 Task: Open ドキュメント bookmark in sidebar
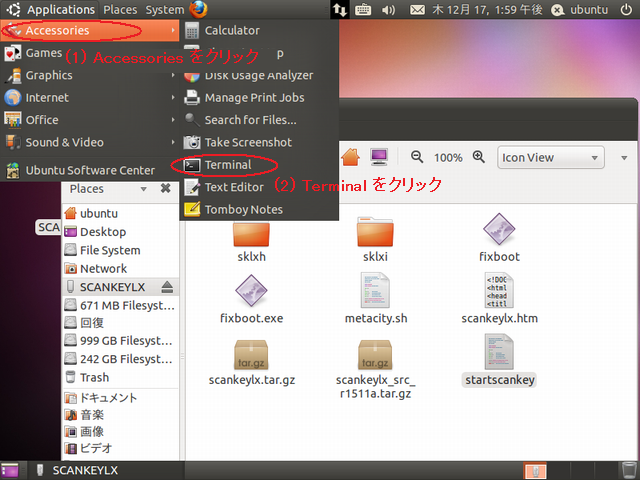120,398
